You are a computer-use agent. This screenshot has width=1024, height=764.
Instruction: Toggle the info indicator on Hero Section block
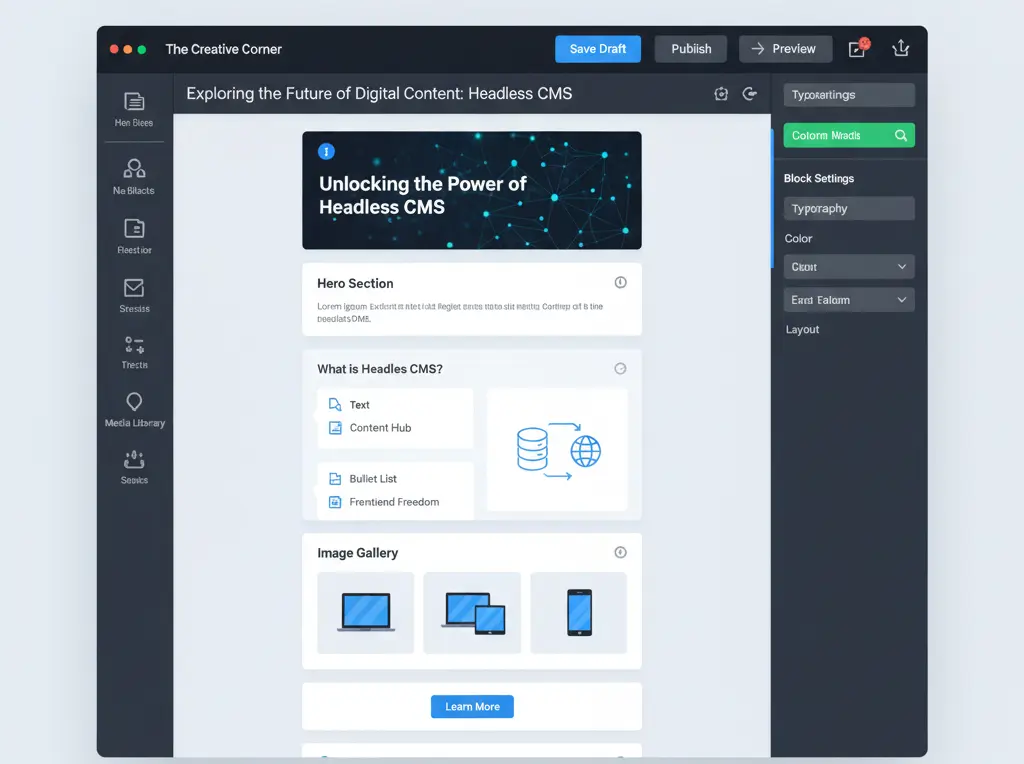click(x=620, y=282)
